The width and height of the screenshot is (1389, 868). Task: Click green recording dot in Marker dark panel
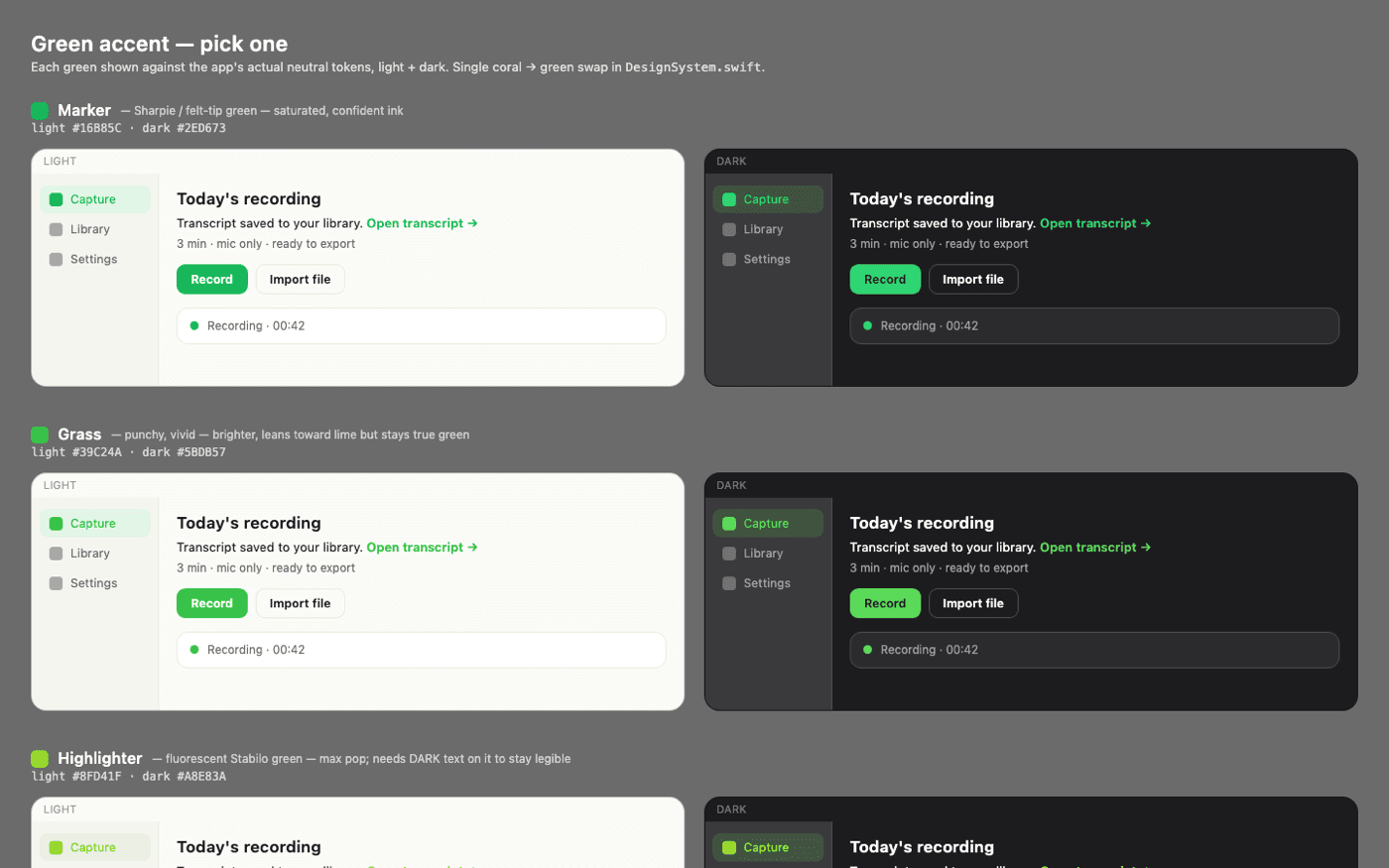[x=868, y=325]
